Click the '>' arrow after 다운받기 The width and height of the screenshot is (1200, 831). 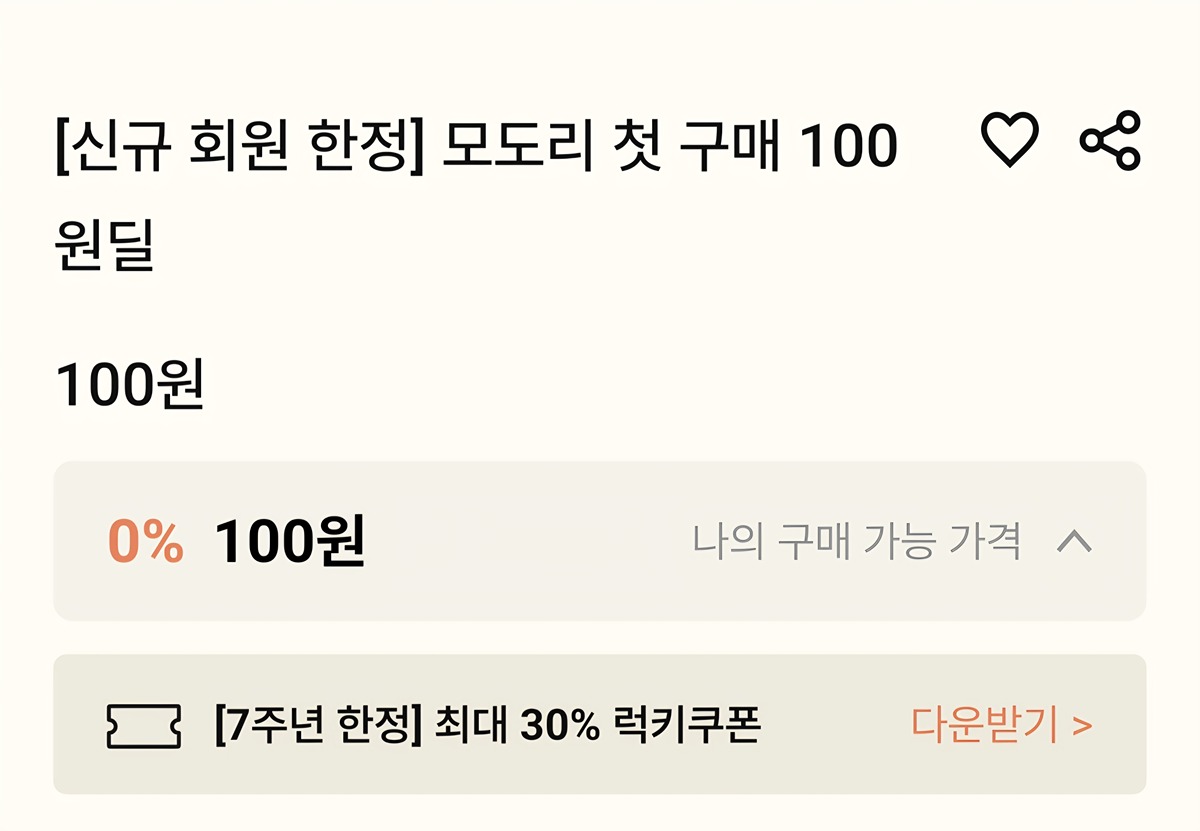point(1082,726)
